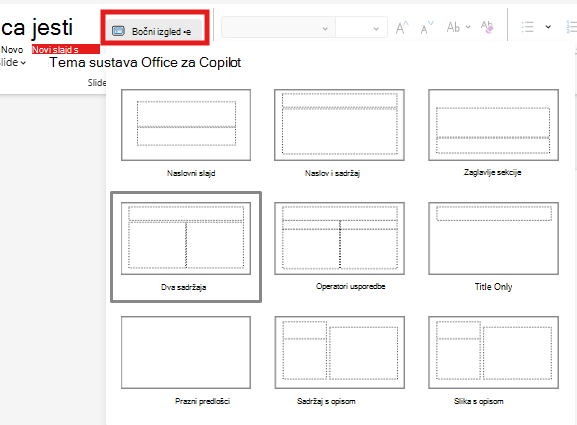
Task: Increase font size with the A-up icon
Action: [402, 28]
